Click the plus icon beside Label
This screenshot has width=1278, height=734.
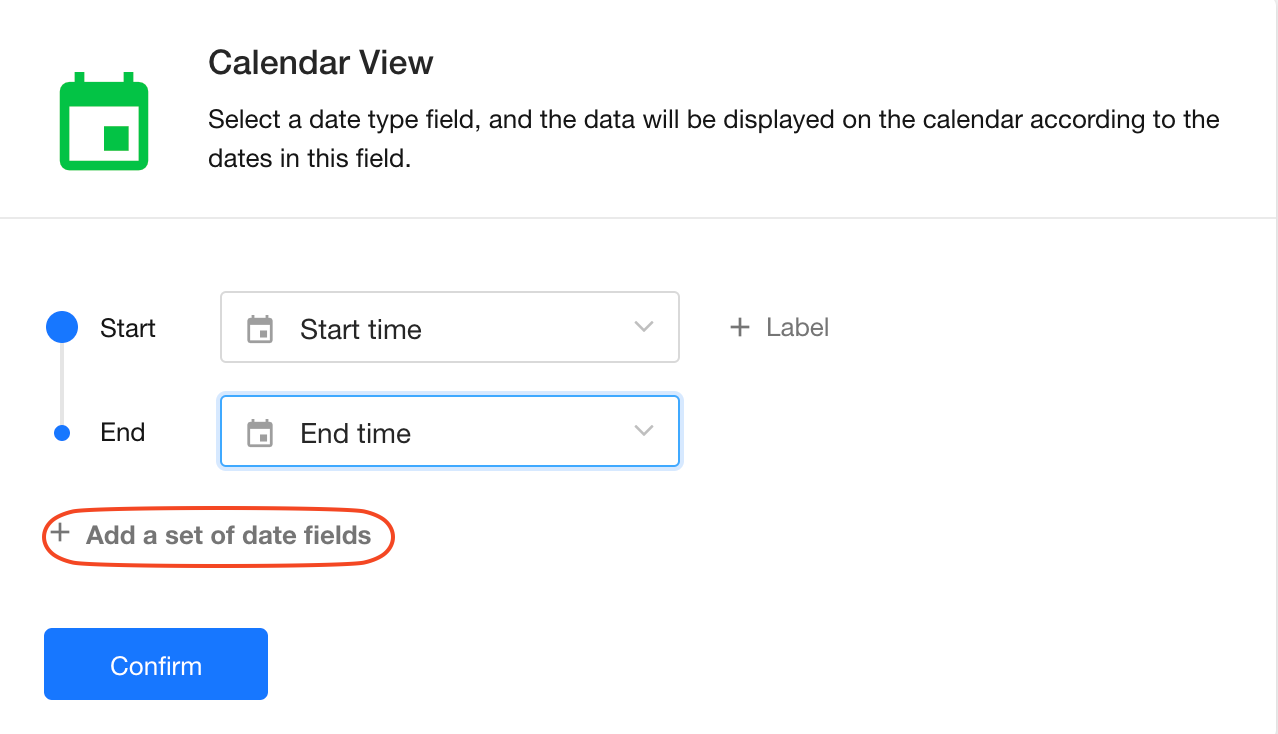tap(740, 327)
